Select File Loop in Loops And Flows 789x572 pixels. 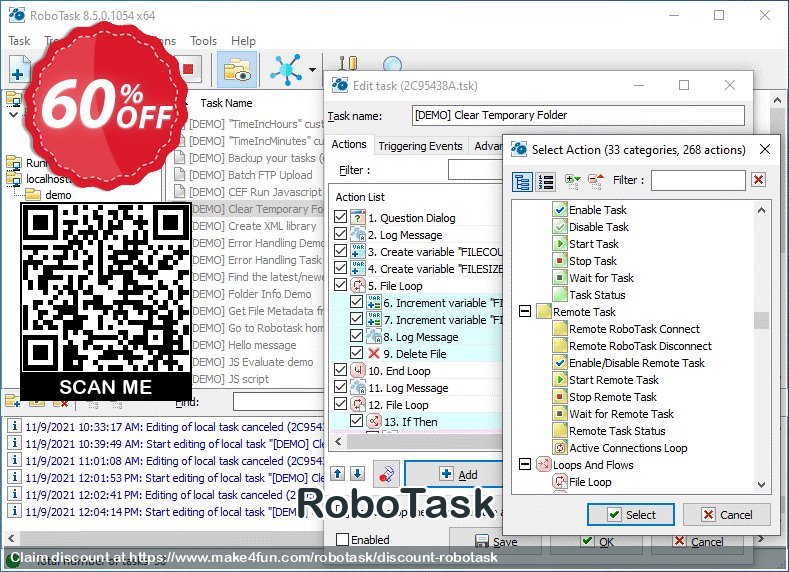pos(590,482)
